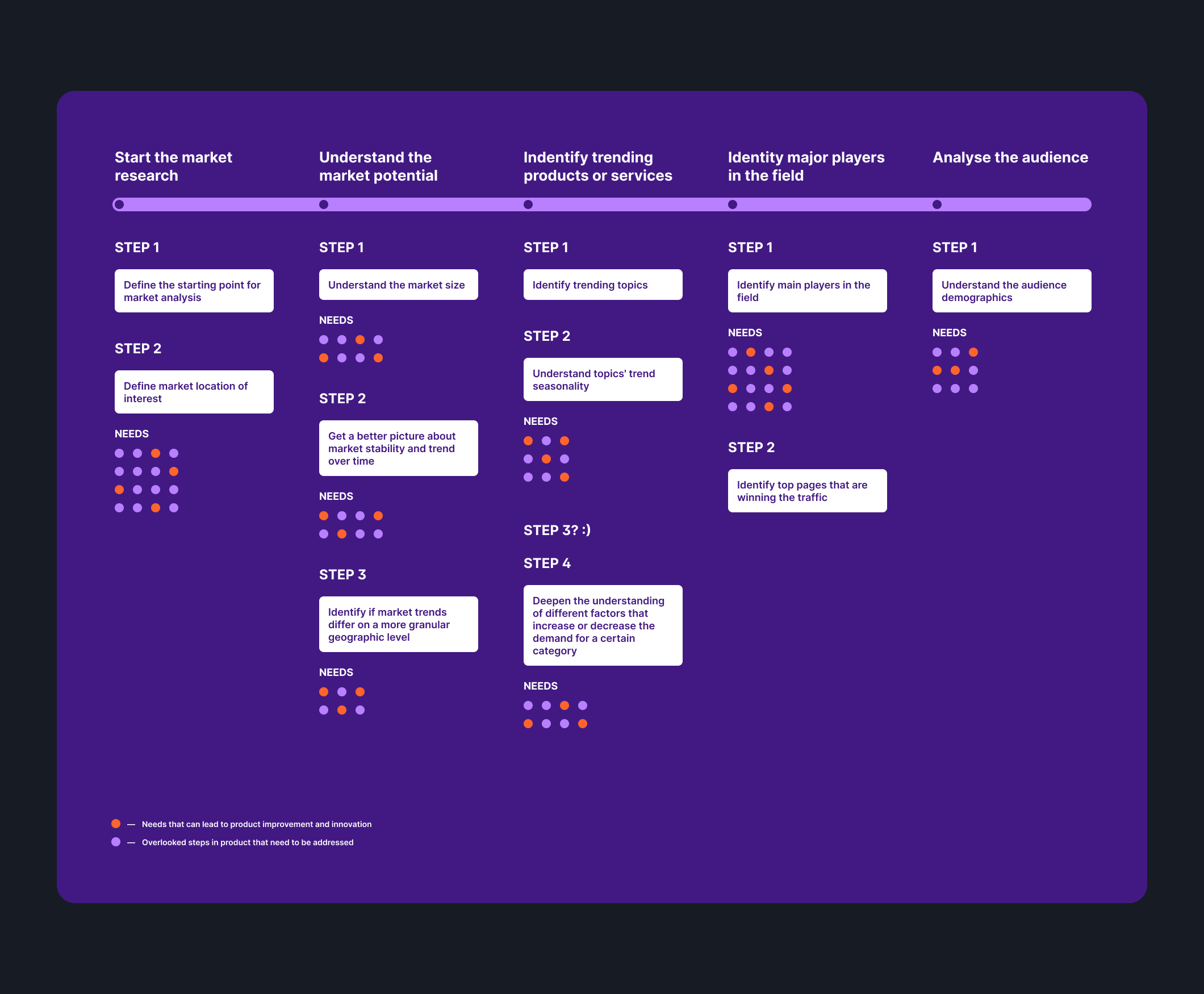
Task: Select the timeline dot under "Identity major players in the field"
Action: tap(732, 204)
